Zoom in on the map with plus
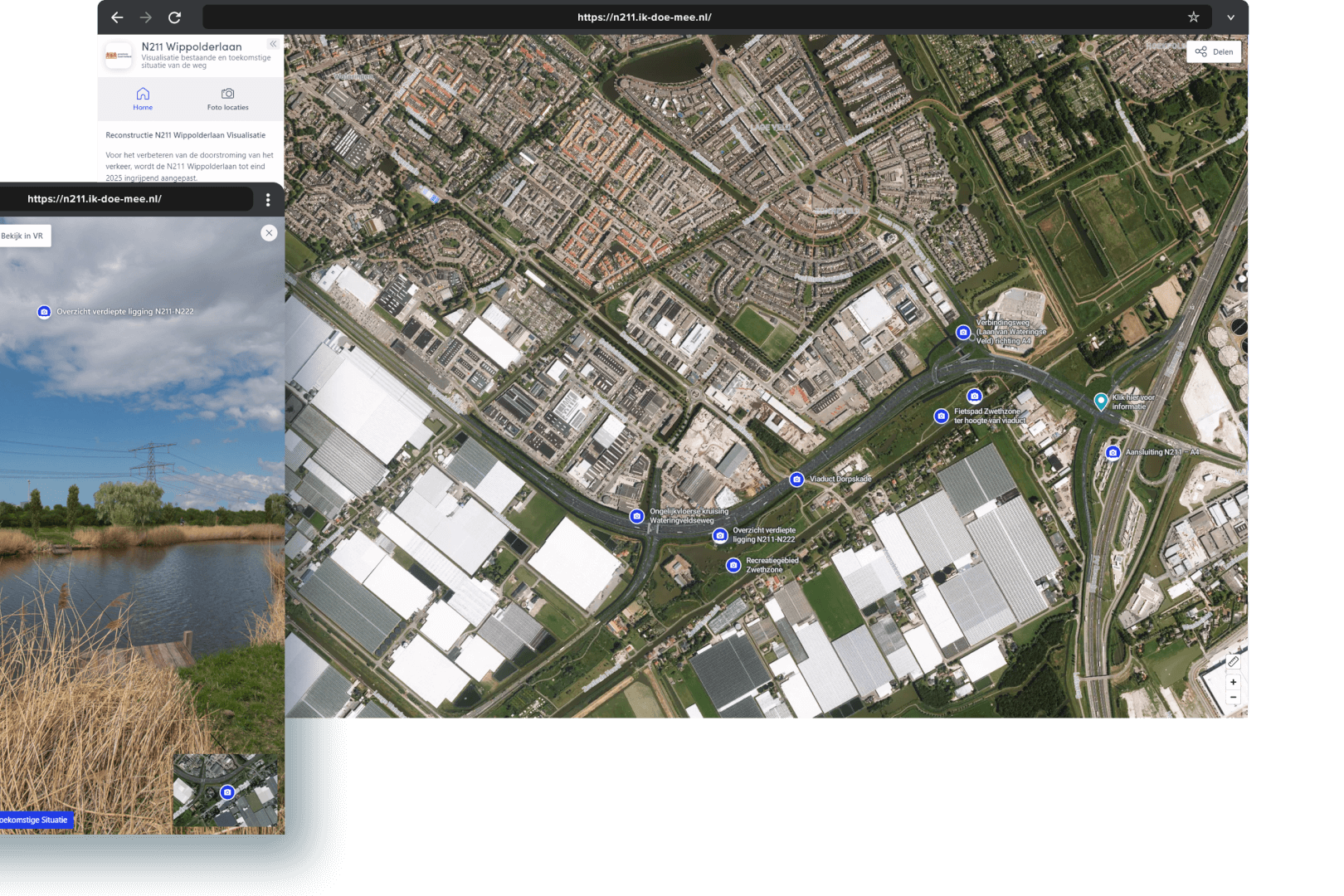 (x=1234, y=682)
